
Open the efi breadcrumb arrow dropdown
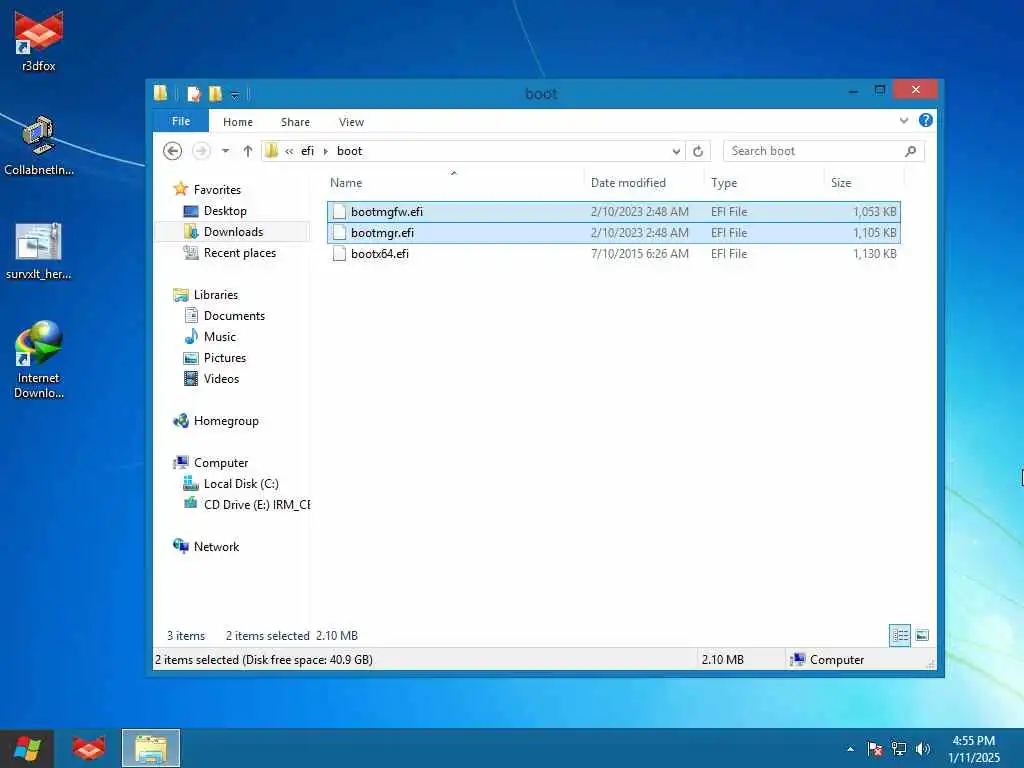point(325,151)
